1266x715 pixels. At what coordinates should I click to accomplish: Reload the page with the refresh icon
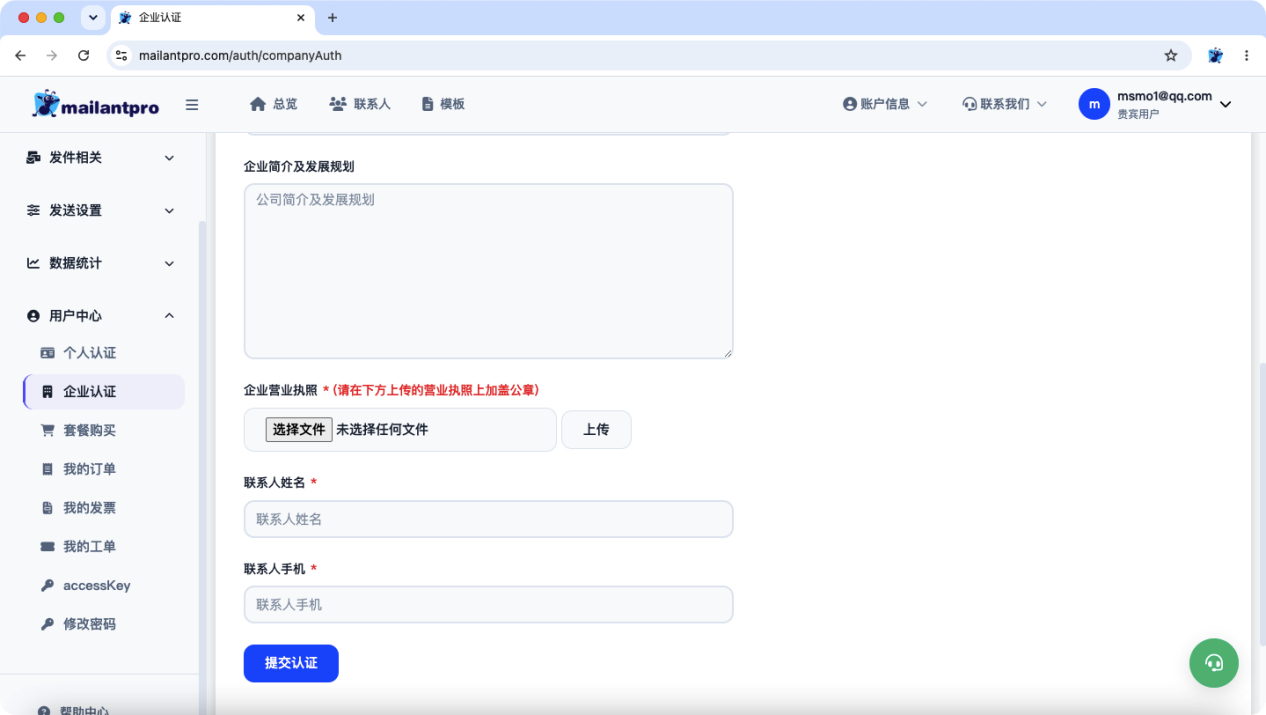pos(83,56)
